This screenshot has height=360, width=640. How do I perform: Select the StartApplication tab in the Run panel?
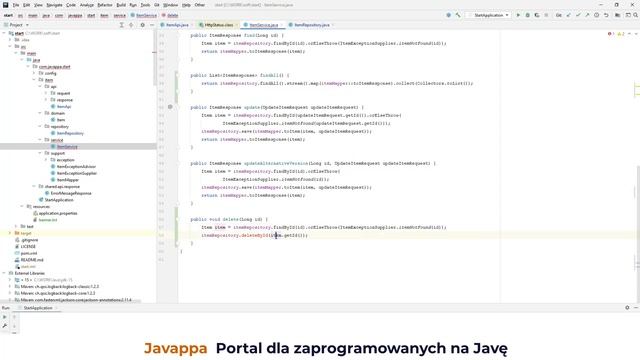[x=38, y=308]
